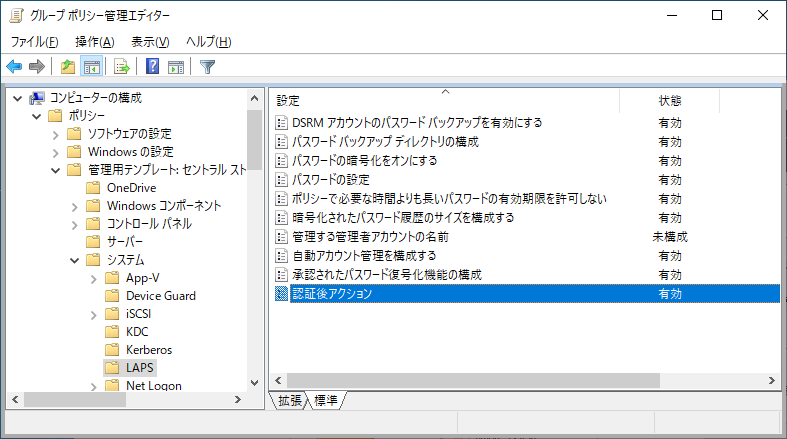Click the up one level folder icon
Screen dimensions: 787x439
[x=67, y=67]
